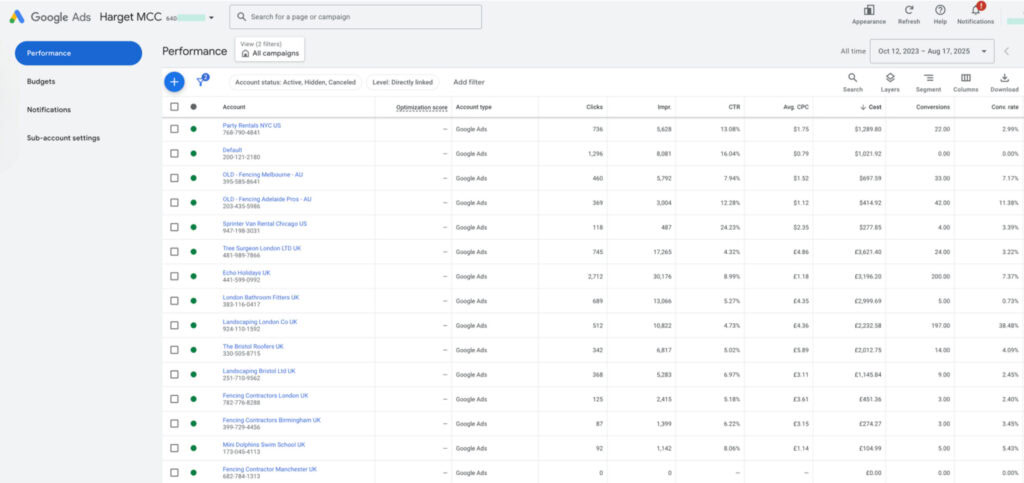Click status dot for Party Rentals NYC US
Screen dimensions: 1024x483
point(193,129)
